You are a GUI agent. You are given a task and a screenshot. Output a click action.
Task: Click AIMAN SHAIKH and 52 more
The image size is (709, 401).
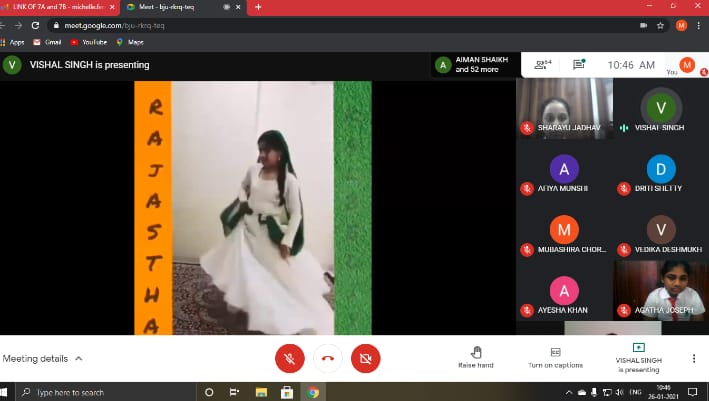tap(475, 65)
